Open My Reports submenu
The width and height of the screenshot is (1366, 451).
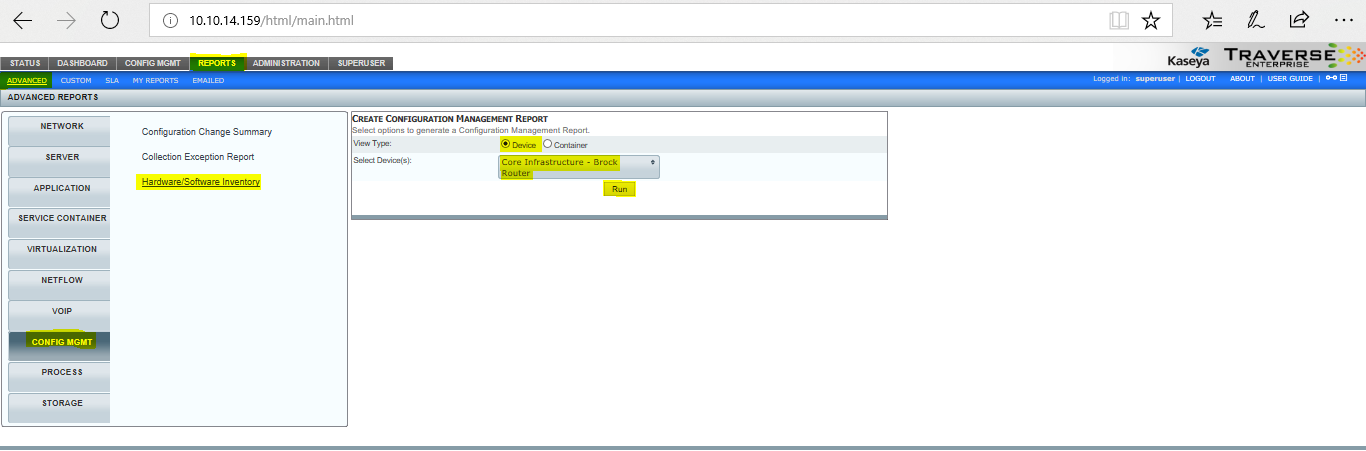tap(156, 80)
